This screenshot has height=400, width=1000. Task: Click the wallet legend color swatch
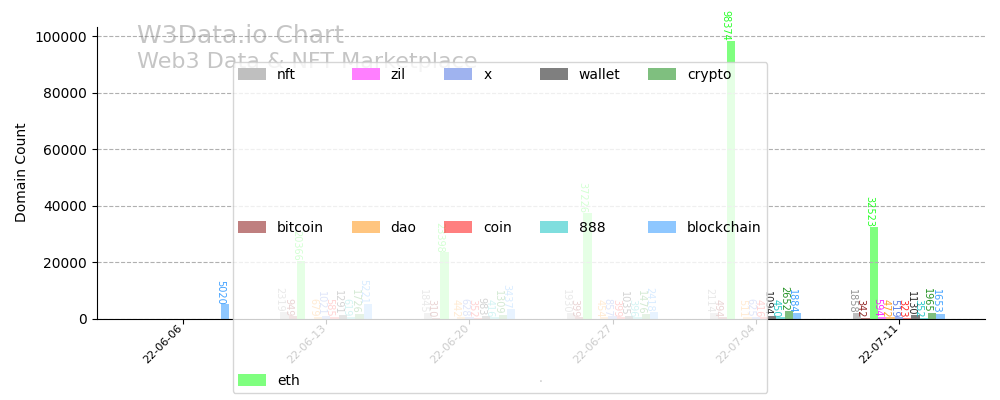(x=554, y=74)
